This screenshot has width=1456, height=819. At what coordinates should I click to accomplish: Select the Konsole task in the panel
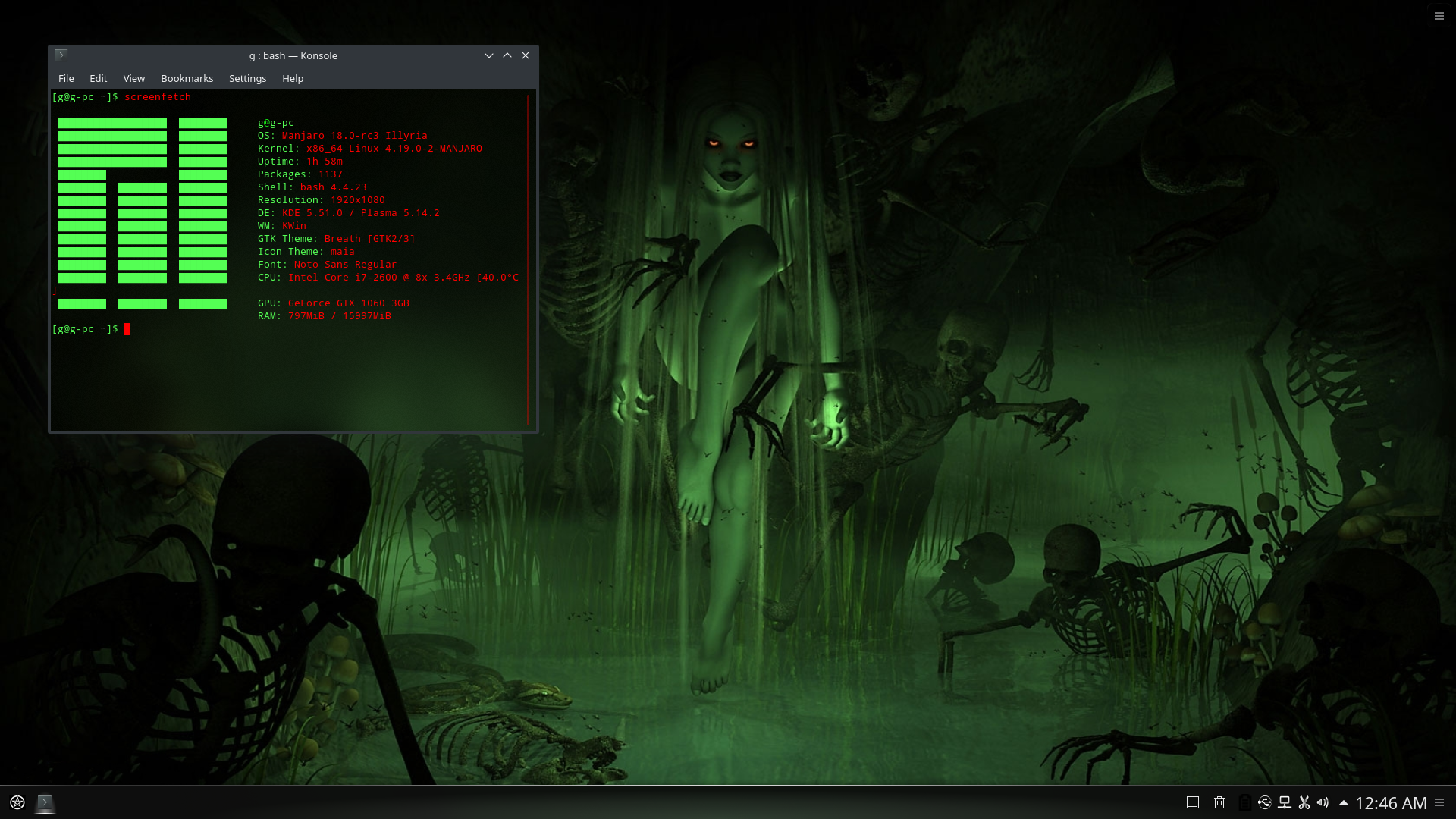click(45, 802)
